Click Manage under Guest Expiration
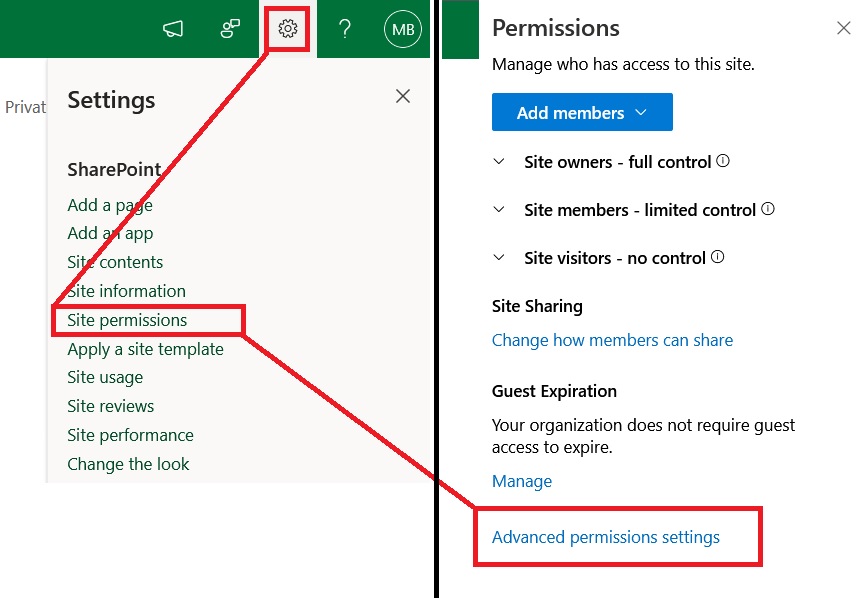Screen dimensions: 862x598 (521, 481)
